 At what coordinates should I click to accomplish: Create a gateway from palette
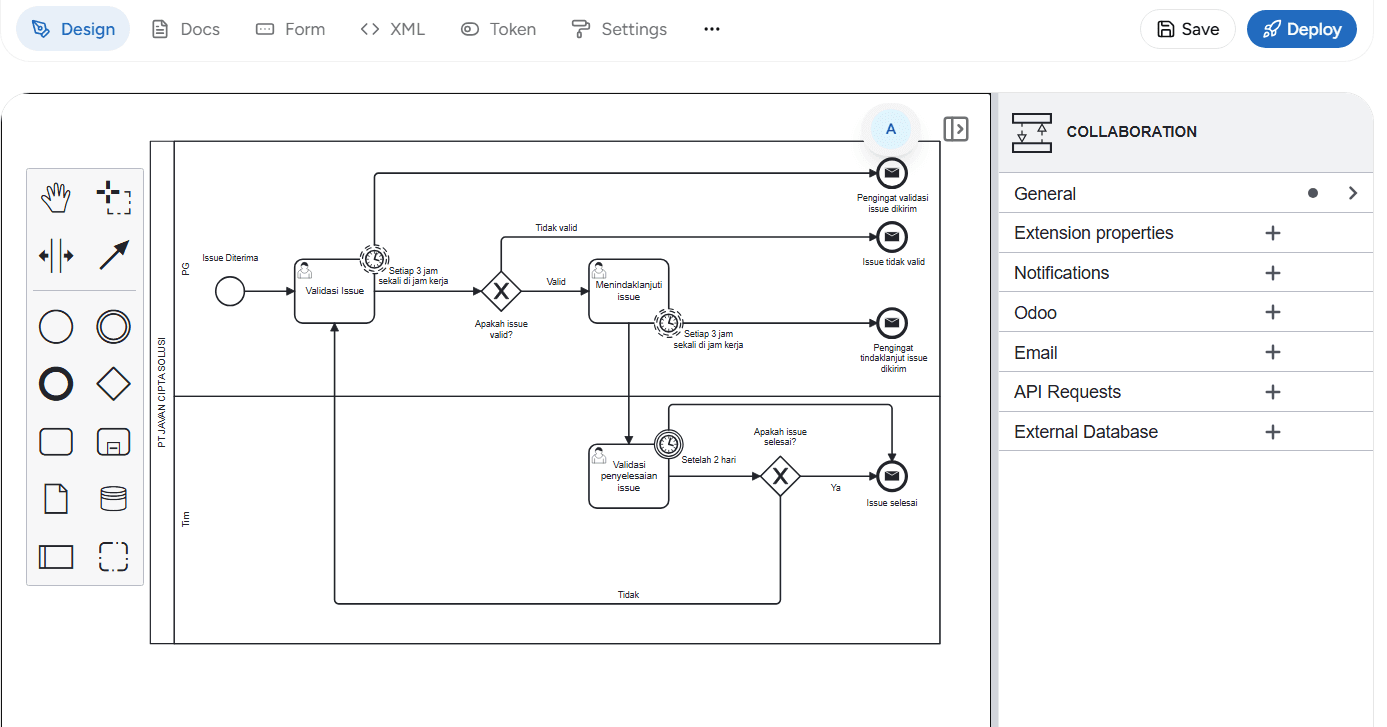coord(114,384)
